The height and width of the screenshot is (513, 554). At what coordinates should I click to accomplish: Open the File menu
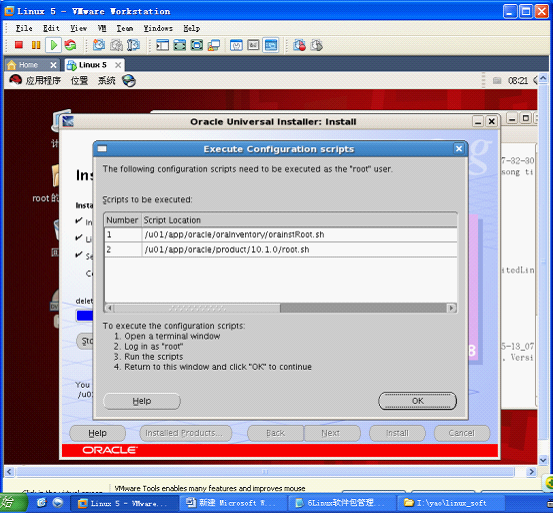[24, 28]
